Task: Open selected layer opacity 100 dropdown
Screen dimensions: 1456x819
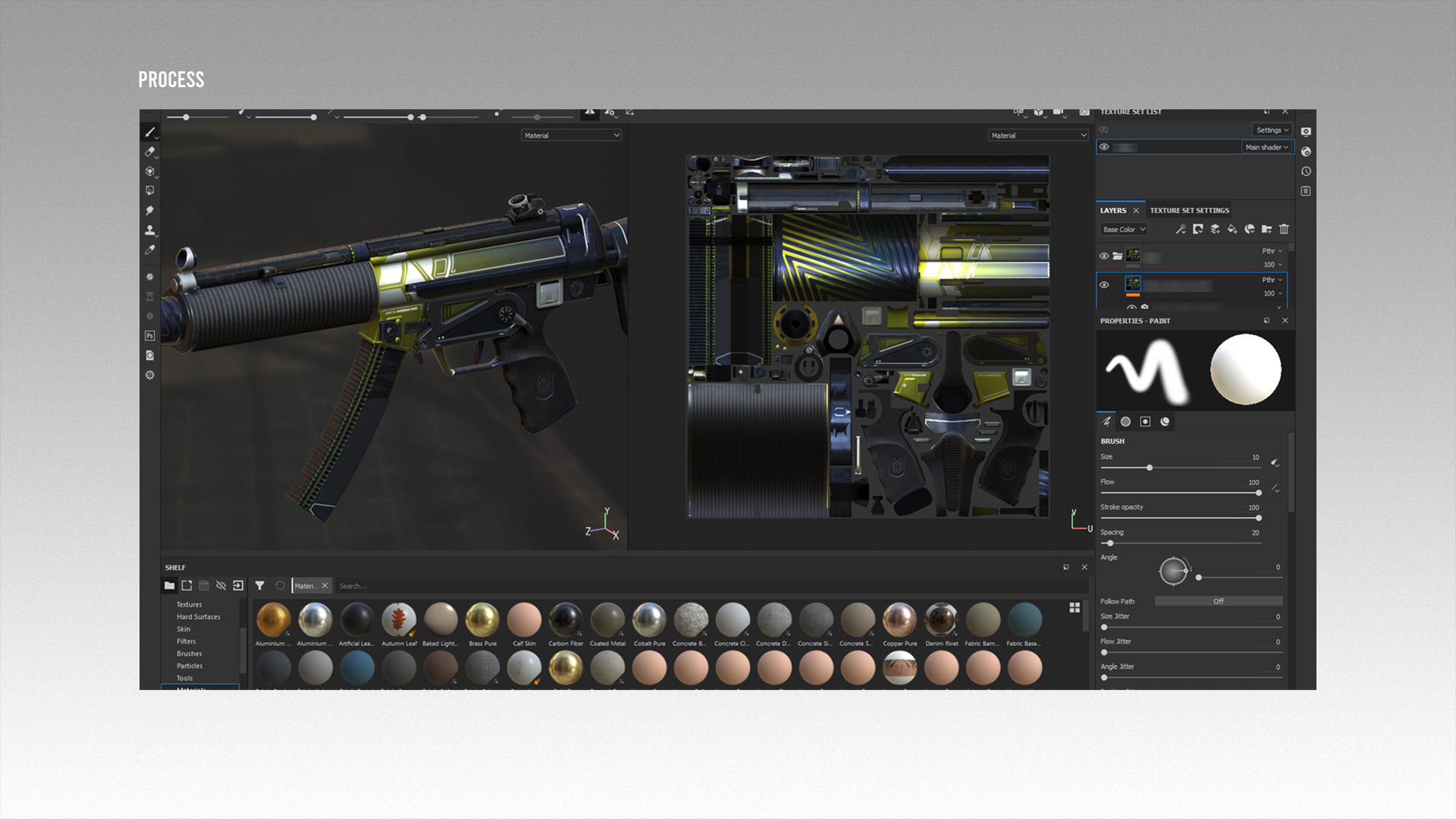Action: (1272, 293)
